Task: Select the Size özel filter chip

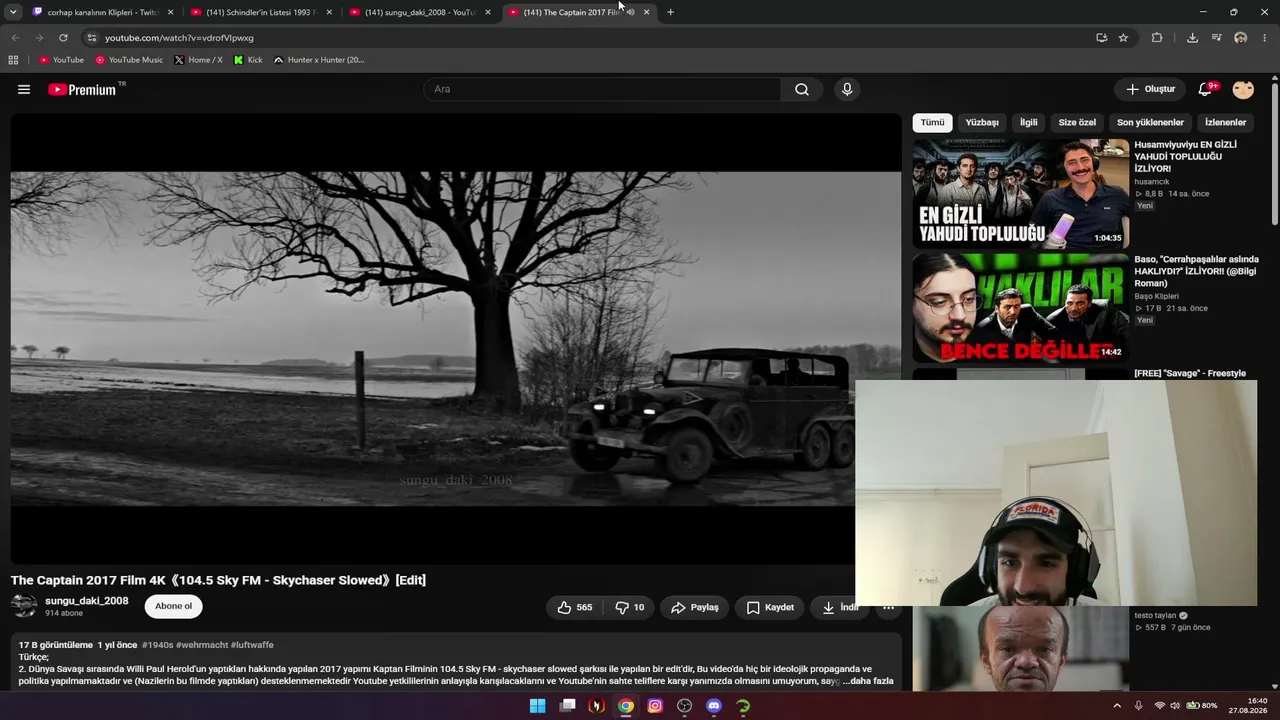Action: [x=1077, y=122]
